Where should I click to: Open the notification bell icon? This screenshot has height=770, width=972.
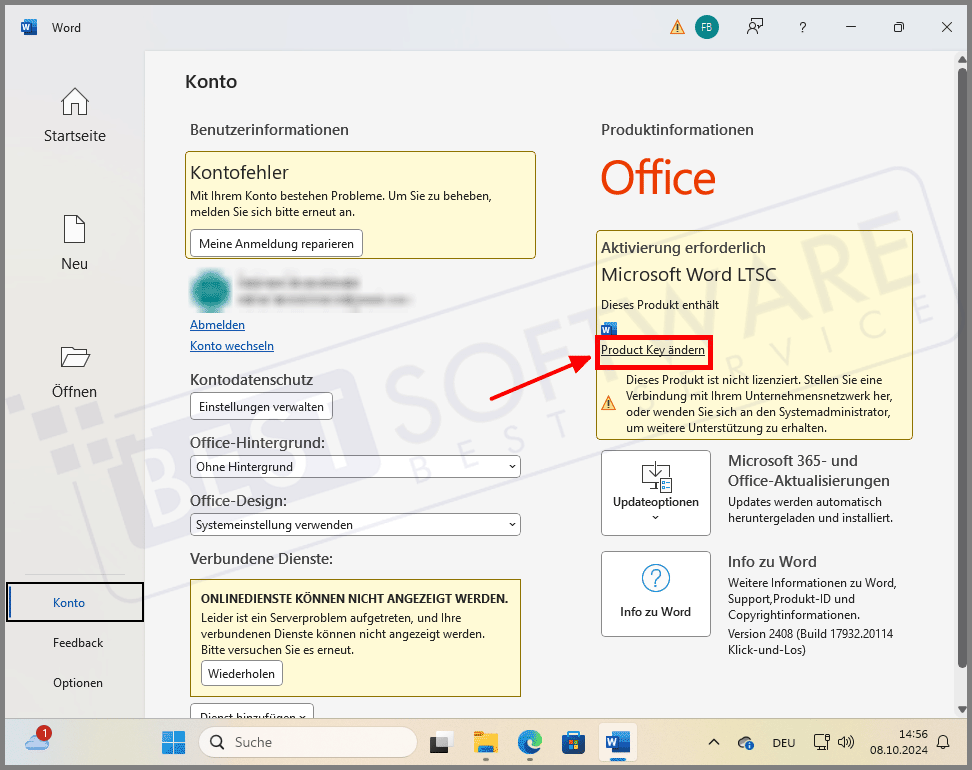pos(943,742)
